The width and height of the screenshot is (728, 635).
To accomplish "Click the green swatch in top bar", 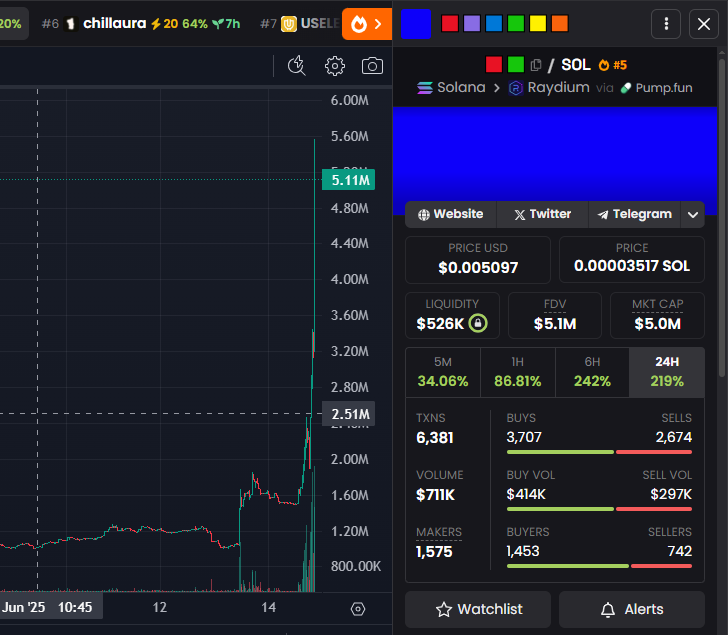I will click(x=516, y=24).
